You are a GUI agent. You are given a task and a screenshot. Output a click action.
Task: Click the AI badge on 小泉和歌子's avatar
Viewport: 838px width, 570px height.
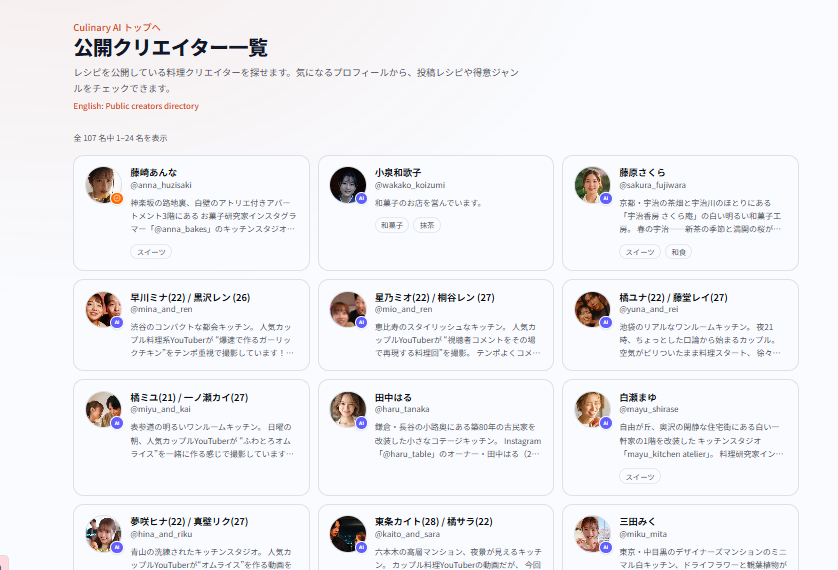361,198
